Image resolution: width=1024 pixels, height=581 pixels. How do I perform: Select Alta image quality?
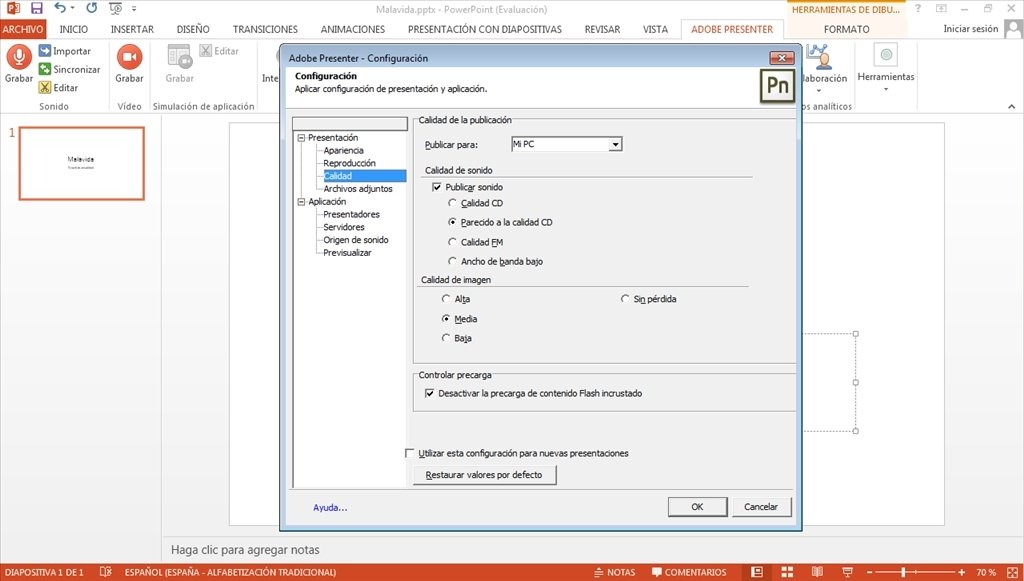pos(445,298)
